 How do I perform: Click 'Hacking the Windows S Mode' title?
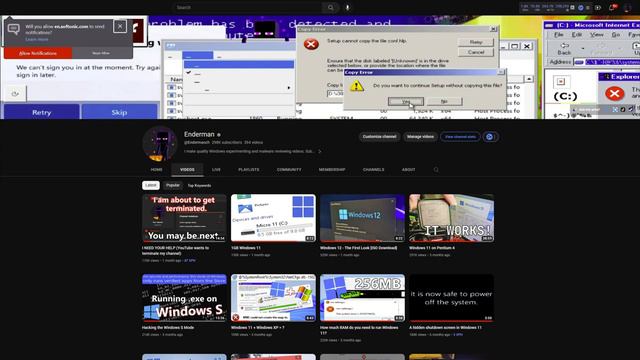(168, 327)
